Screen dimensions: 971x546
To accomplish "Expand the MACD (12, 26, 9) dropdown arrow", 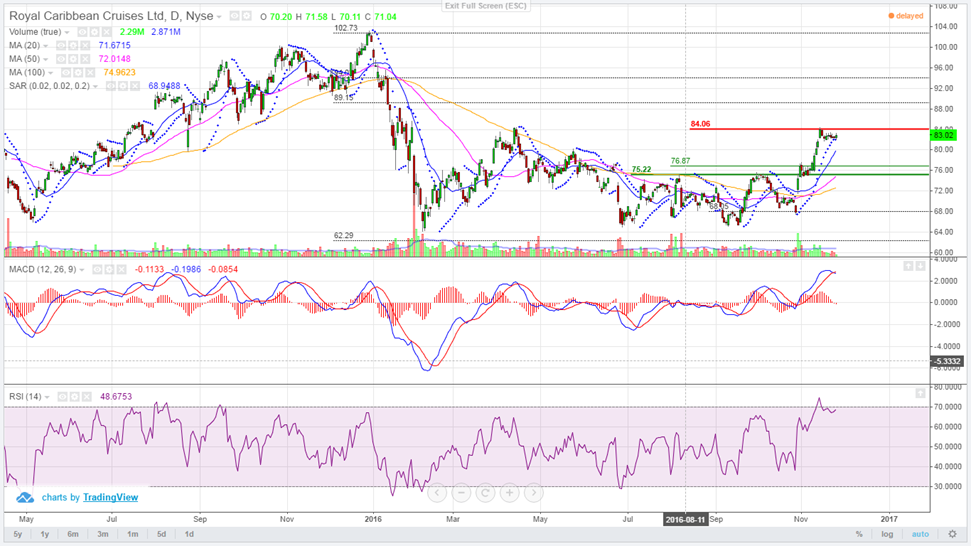I will [x=82, y=270].
